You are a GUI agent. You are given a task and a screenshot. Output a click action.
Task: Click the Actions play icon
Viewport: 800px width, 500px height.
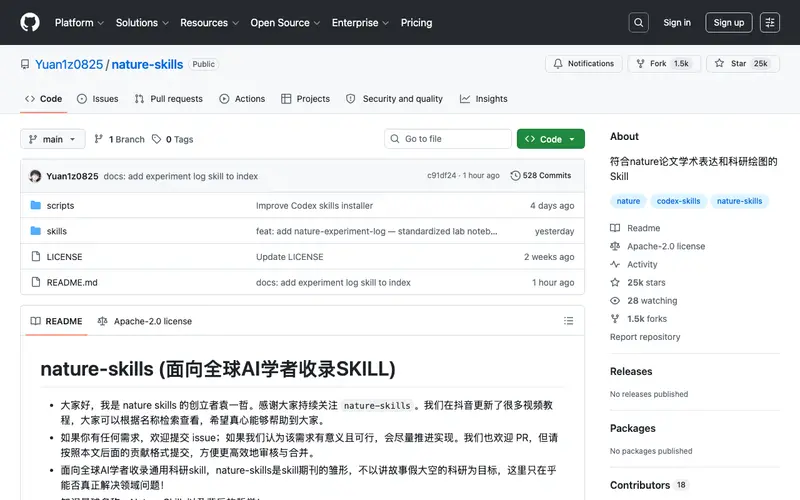tap(224, 99)
